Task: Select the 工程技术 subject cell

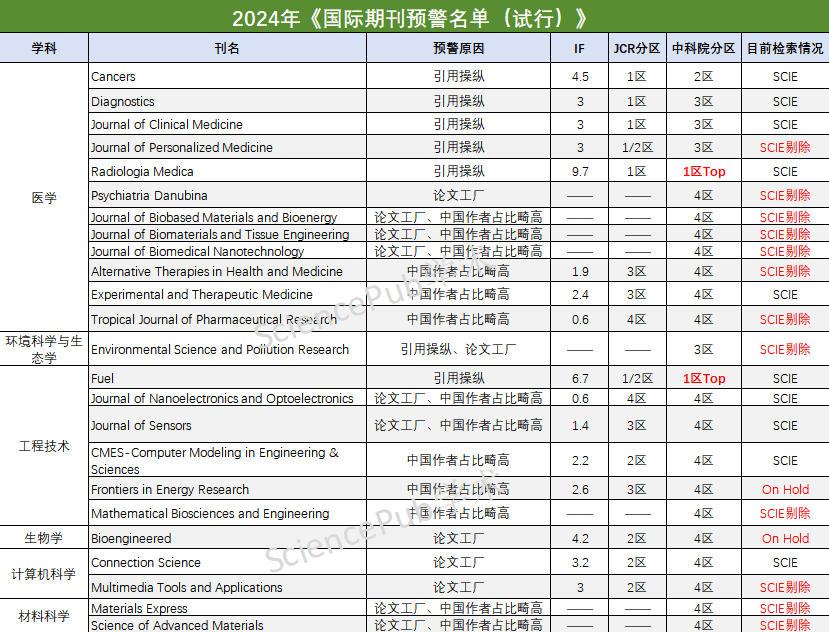Action: 44,446
